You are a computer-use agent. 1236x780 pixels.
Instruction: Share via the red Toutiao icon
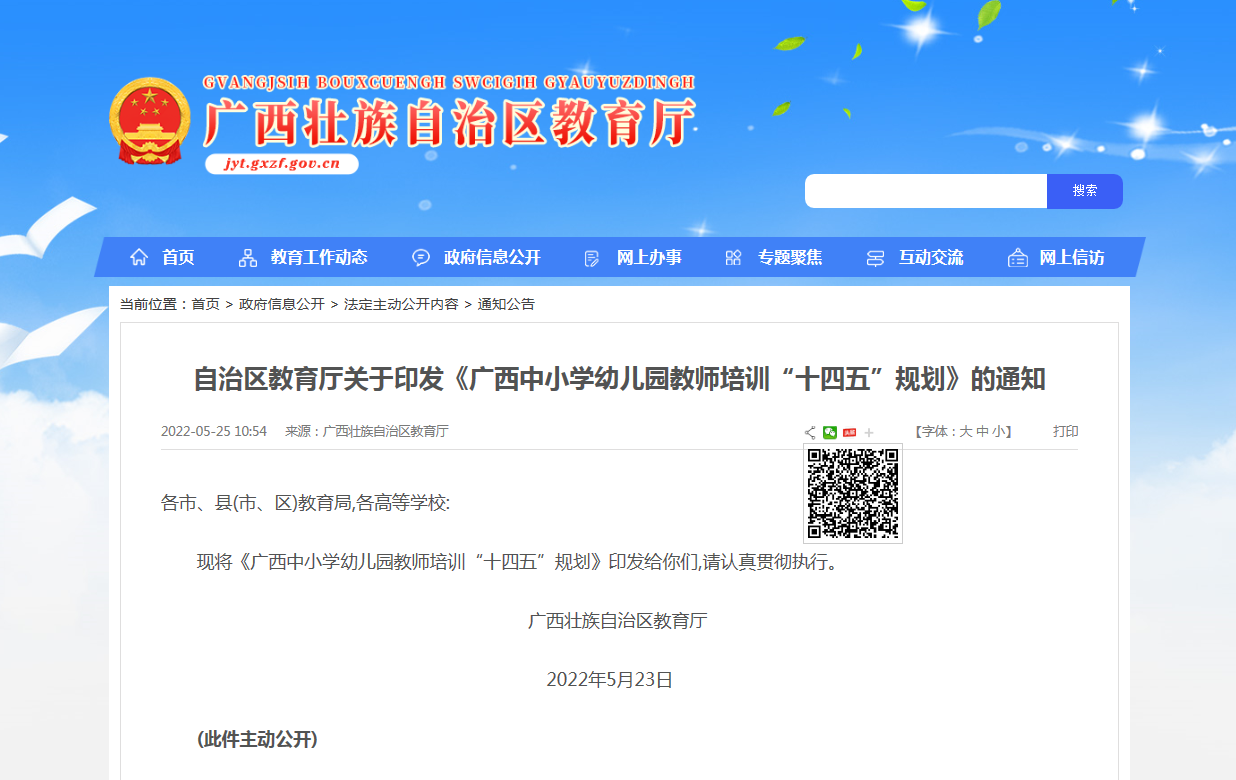pos(849,432)
